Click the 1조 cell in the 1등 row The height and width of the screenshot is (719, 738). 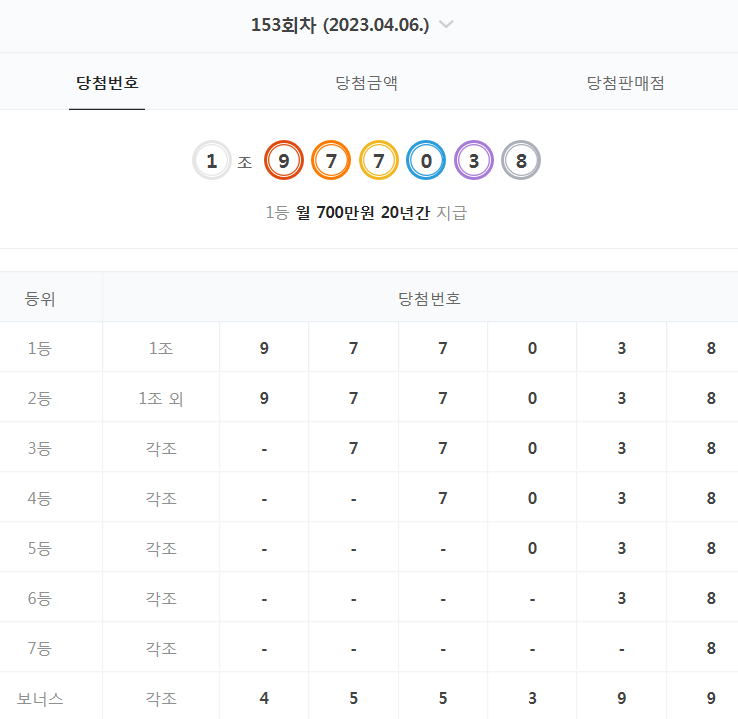(161, 348)
